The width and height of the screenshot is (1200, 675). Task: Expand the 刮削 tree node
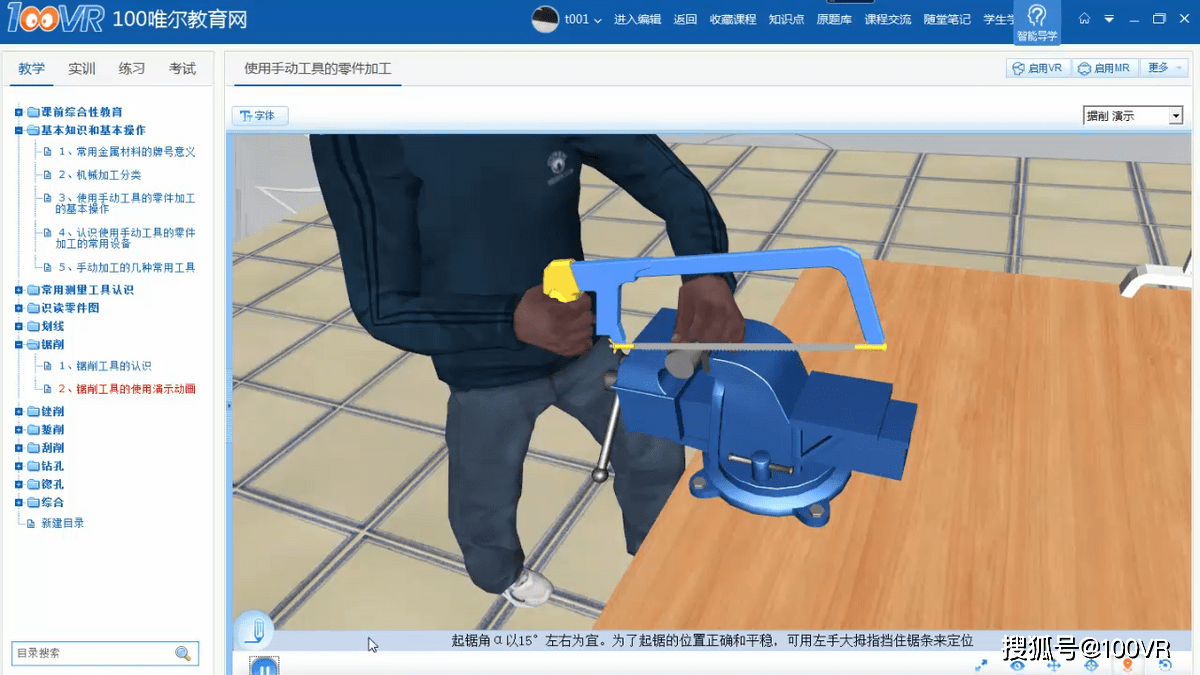click(18, 448)
